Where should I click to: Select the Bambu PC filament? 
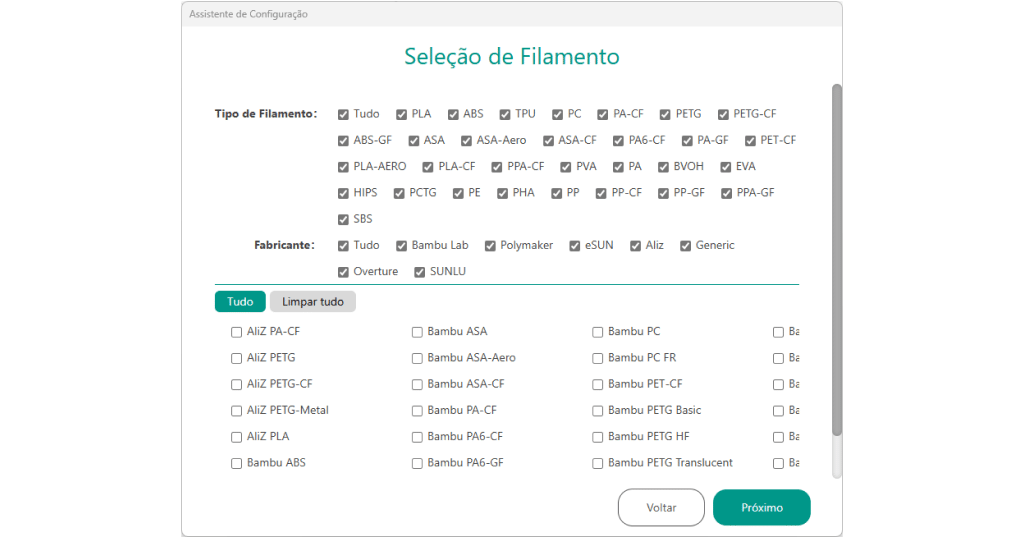[x=598, y=332]
